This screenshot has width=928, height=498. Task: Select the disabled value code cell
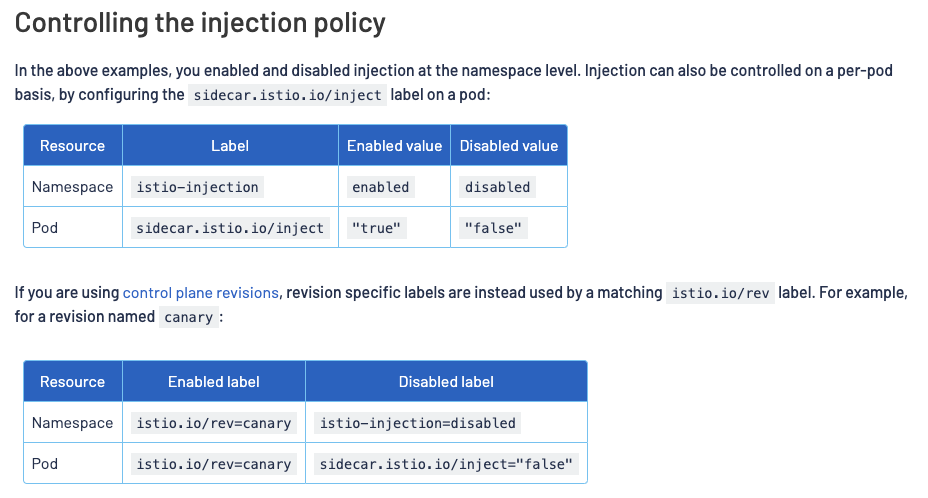(497, 187)
